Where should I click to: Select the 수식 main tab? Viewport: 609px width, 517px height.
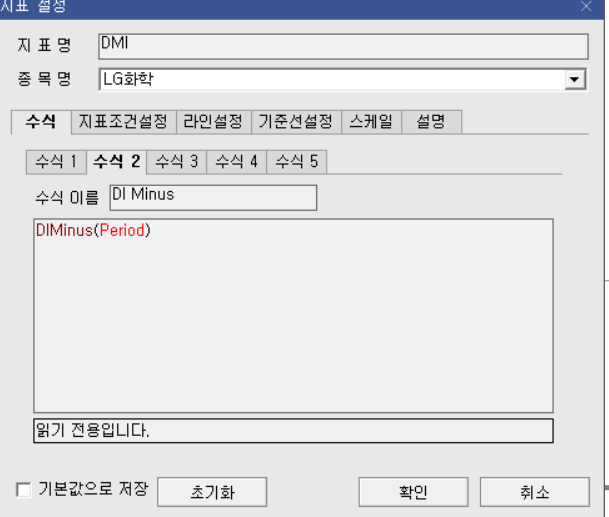coord(41,122)
